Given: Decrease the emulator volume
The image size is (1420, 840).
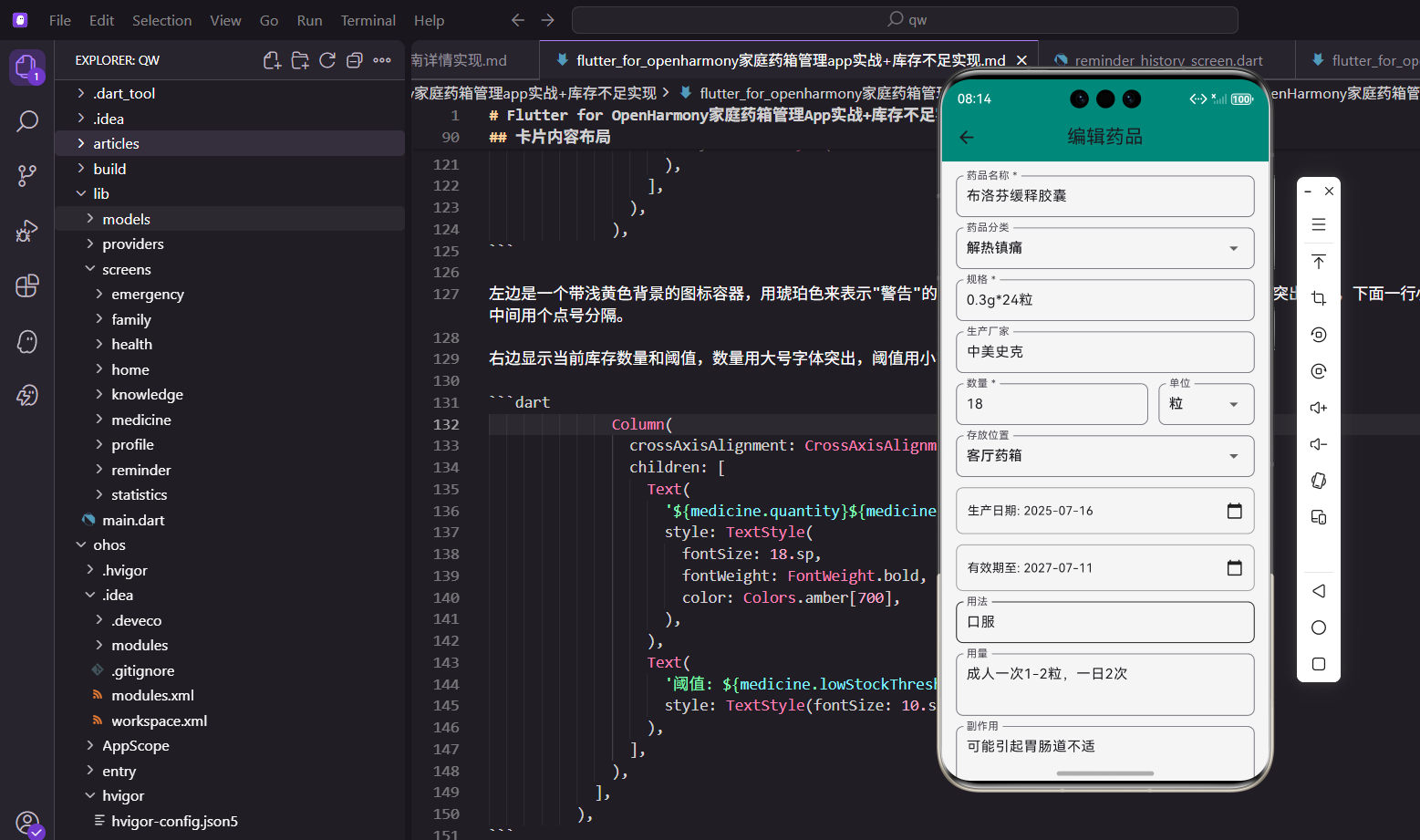Looking at the screenshot, I should [1318, 444].
